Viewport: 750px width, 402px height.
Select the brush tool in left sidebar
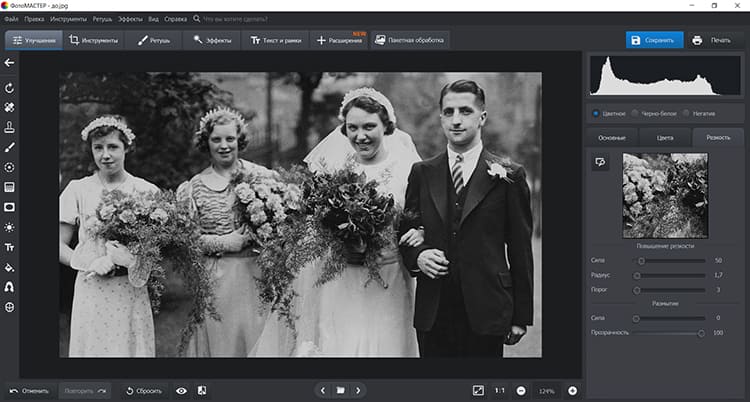(9, 147)
